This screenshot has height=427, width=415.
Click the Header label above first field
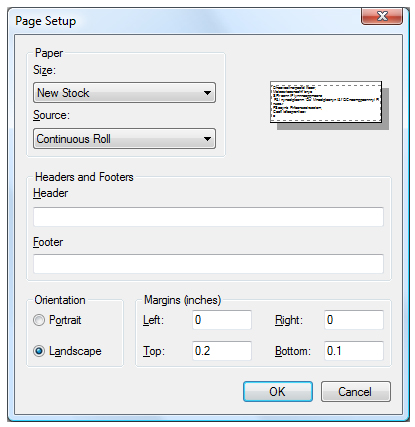point(50,193)
